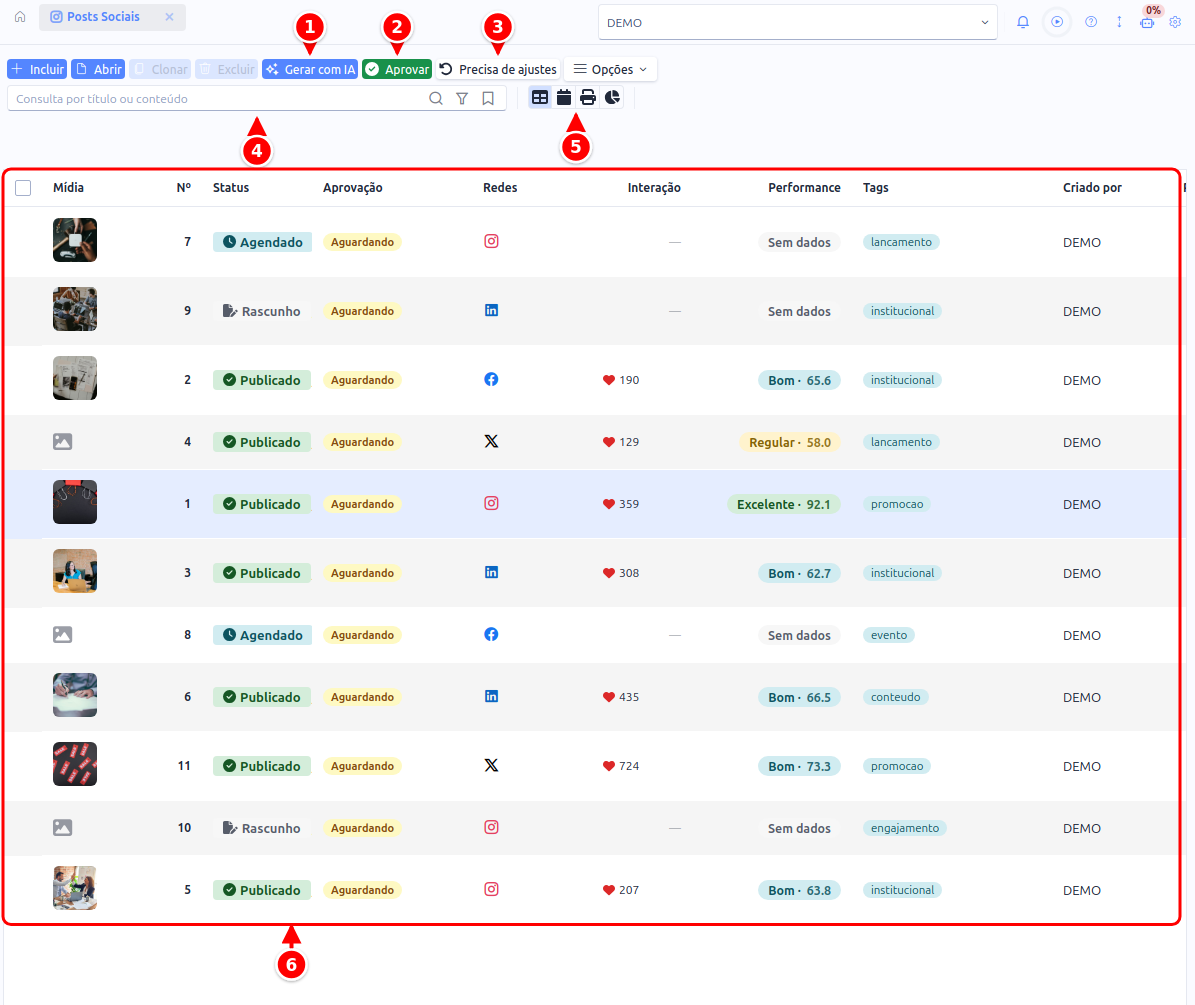This screenshot has height=1005, width=1195.
Task: Click the evento tag
Action: tap(889, 635)
